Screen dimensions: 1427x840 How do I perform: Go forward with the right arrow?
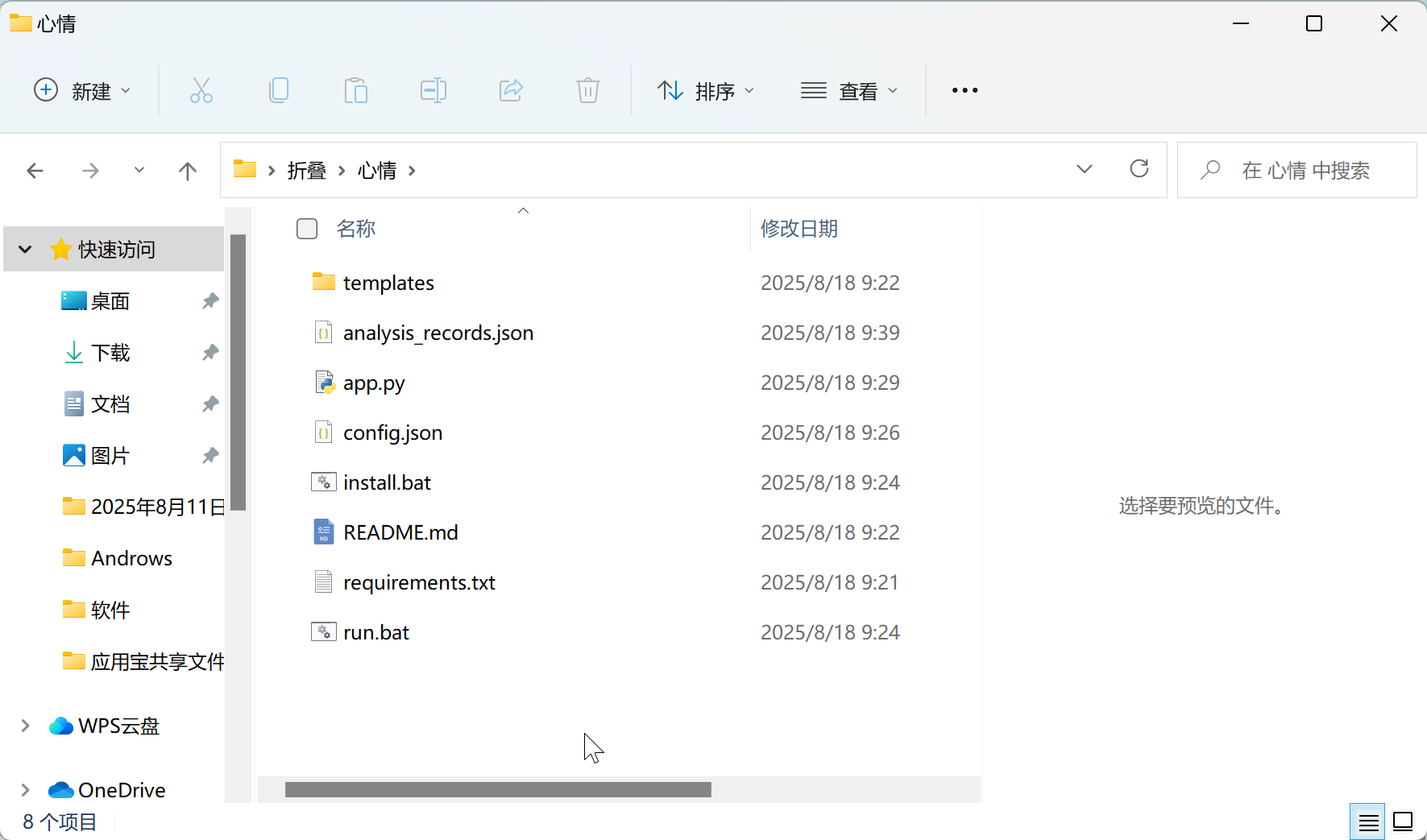point(90,171)
